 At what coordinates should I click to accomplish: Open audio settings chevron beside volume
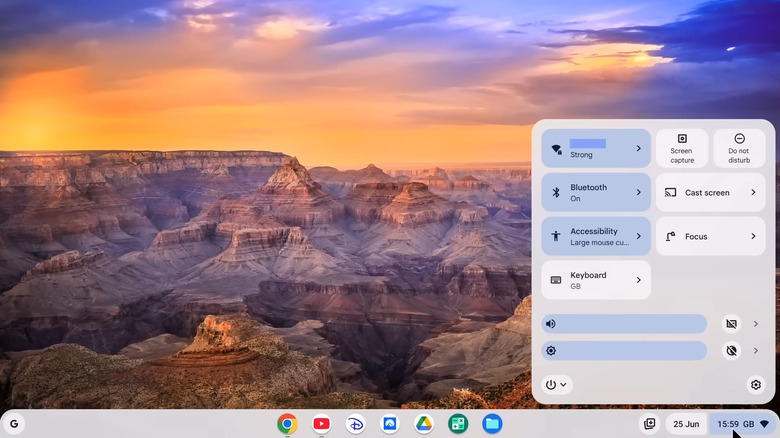(756, 324)
